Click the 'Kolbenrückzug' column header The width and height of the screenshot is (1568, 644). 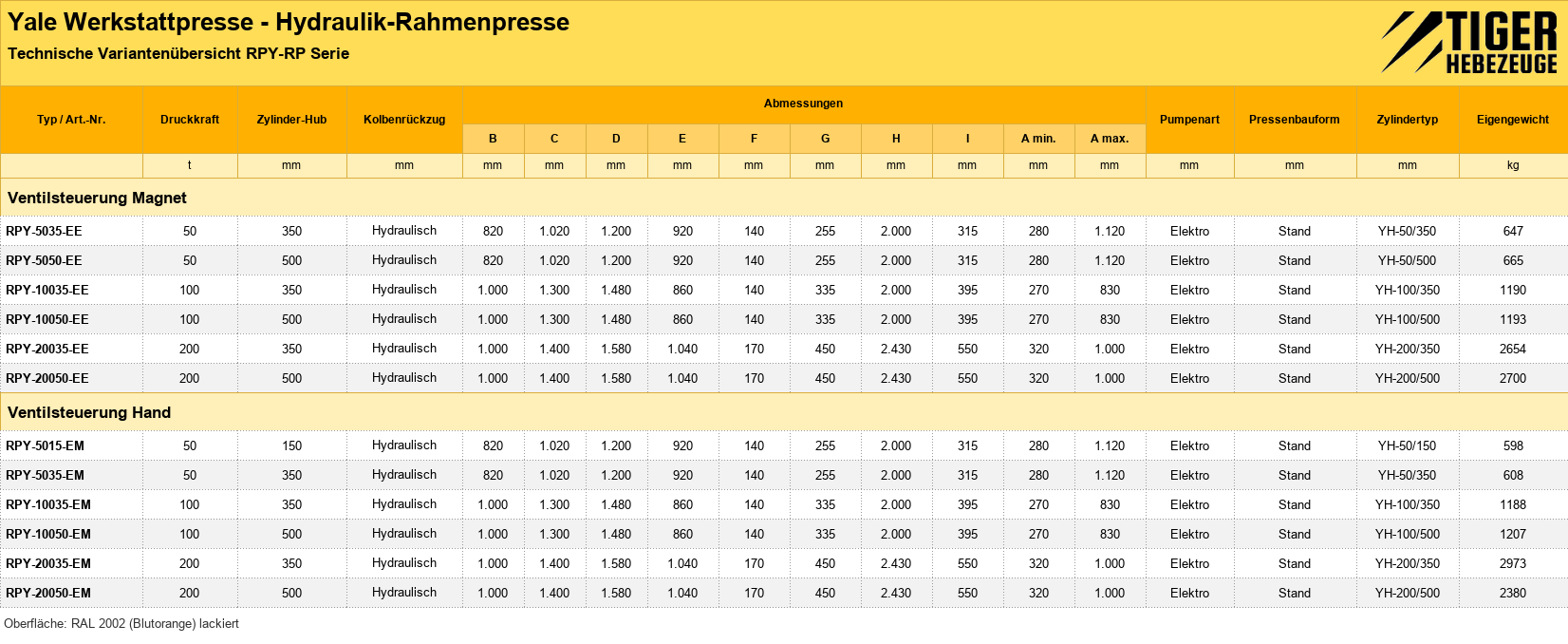[x=404, y=120]
